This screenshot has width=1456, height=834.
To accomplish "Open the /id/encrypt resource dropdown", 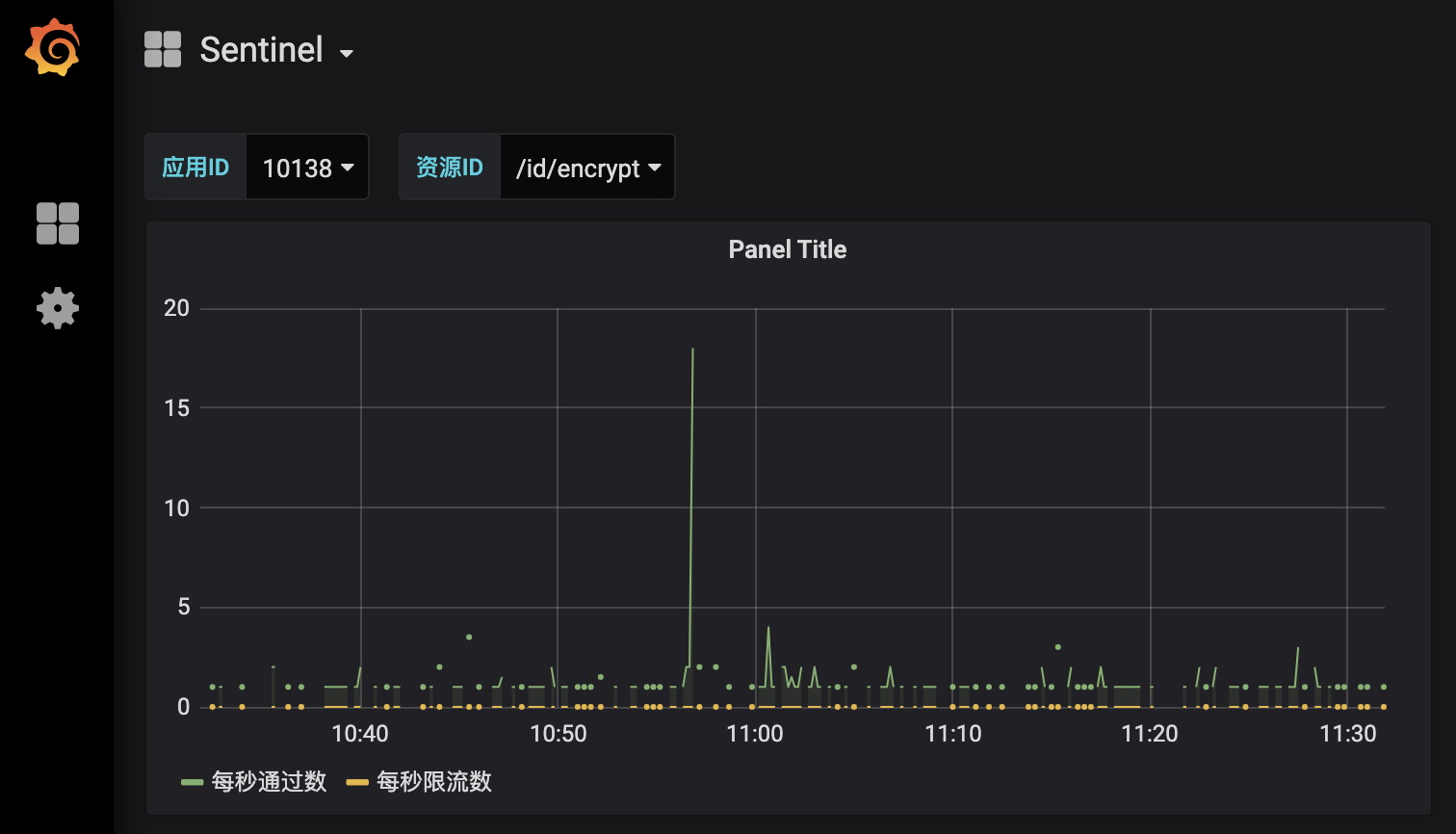I will pyautogui.click(x=587, y=167).
